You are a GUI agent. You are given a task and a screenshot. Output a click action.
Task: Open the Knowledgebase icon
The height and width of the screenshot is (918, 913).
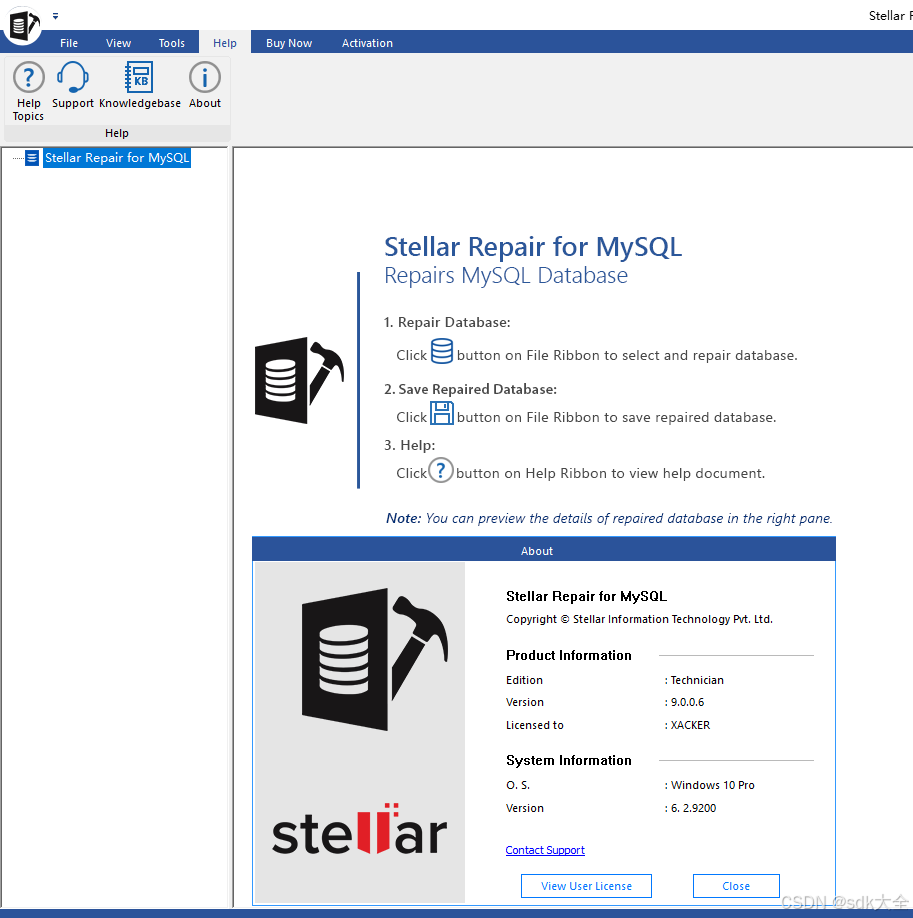click(139, 77)
